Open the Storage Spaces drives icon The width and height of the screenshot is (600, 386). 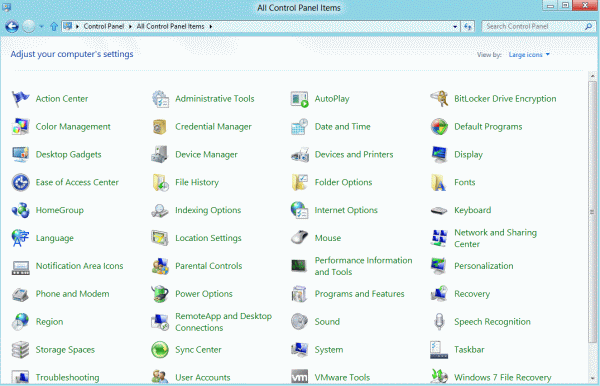click(20, 350)
